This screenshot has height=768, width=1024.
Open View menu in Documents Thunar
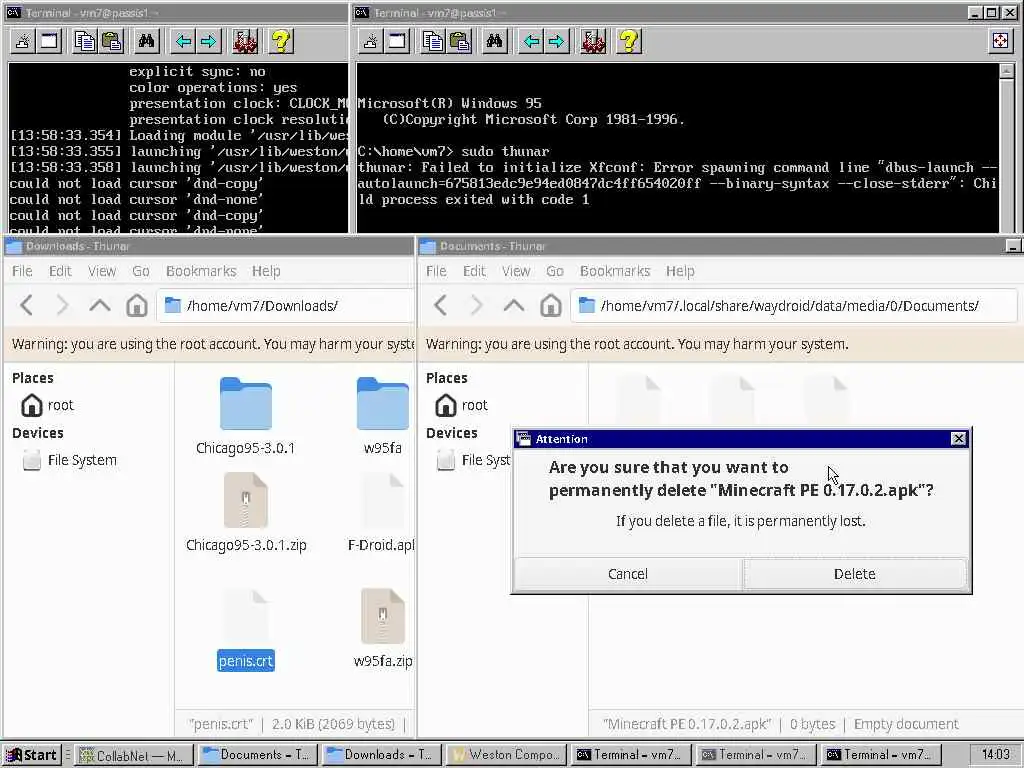point(516,271)
